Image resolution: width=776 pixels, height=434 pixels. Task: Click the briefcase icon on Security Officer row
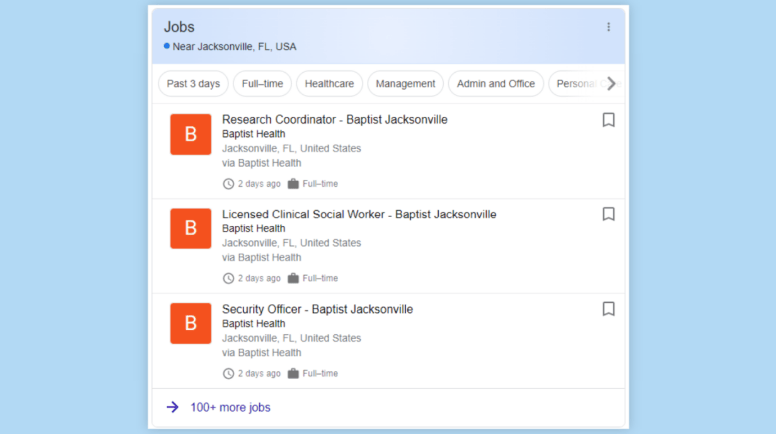[x=293, y=373]
